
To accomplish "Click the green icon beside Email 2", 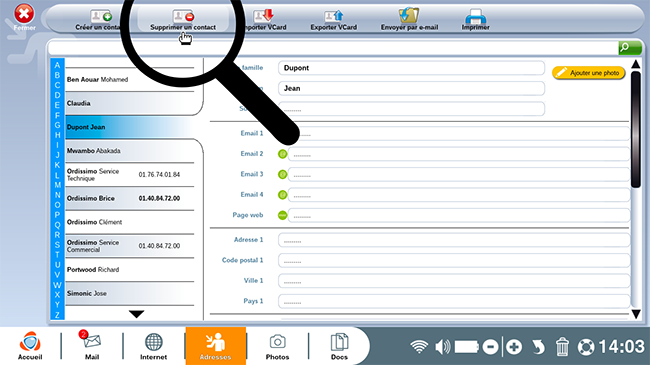I will tap(282, 154).
